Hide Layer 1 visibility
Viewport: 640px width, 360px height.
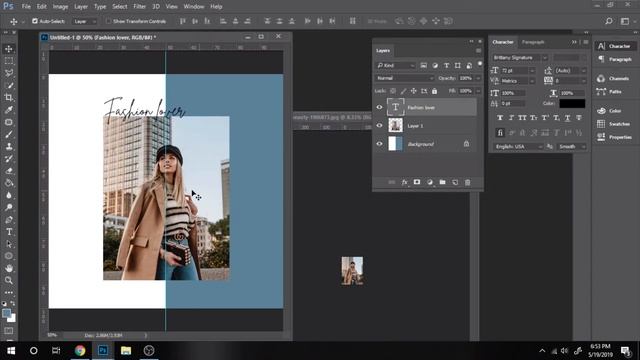pyautogui.click(x=379, y=125)
